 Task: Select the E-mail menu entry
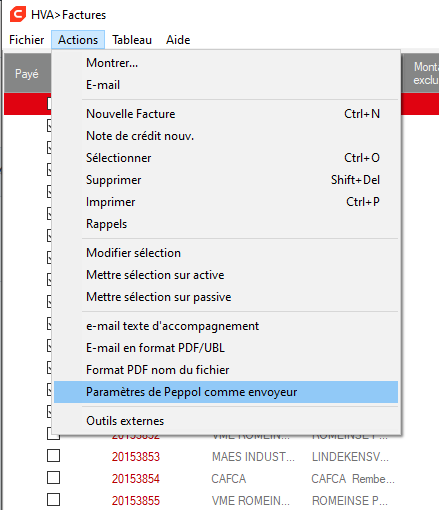(x=226, y=85)
